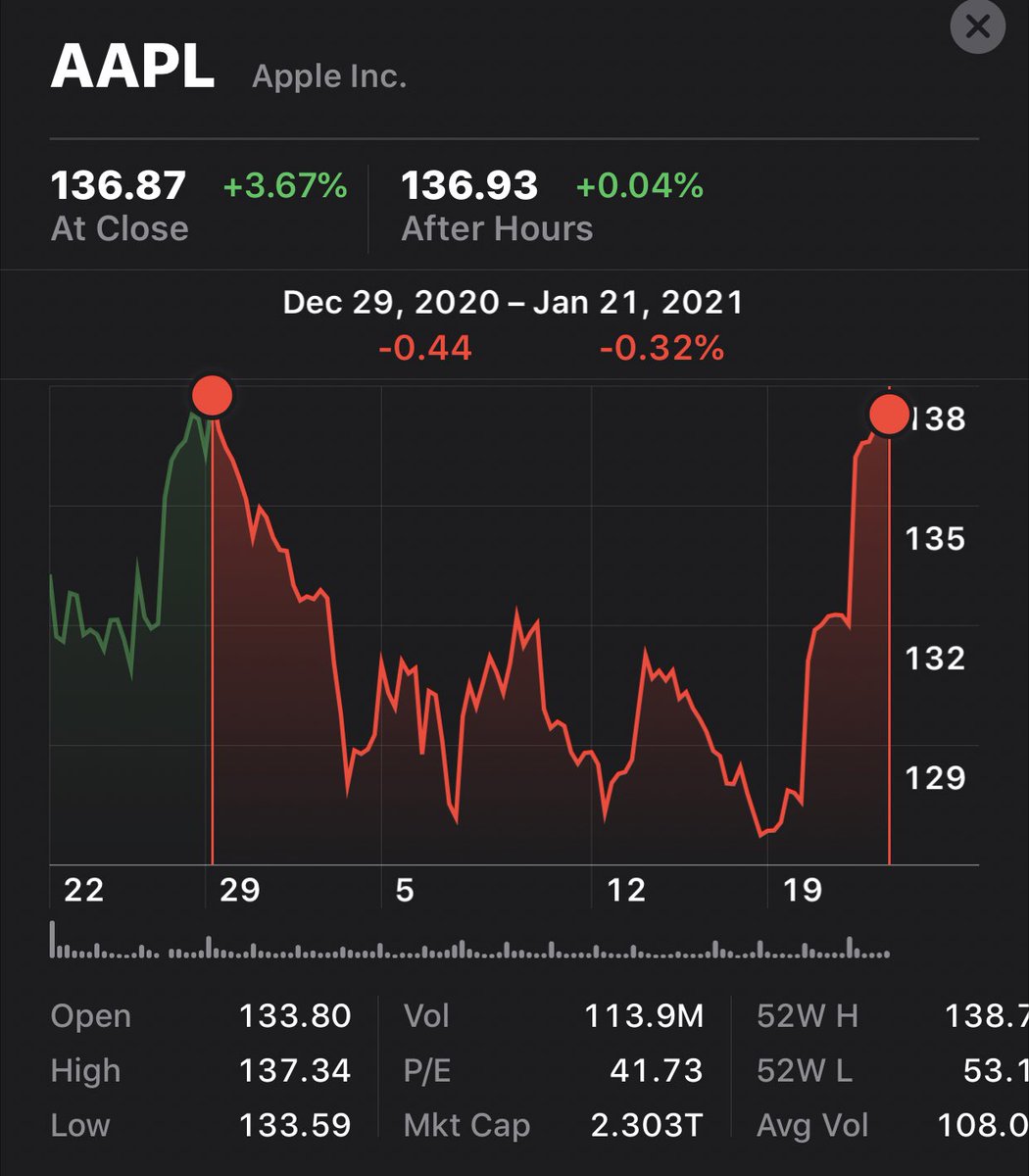
Task: Tap the 132 price axis label
Action: click(x=935, y=658)
